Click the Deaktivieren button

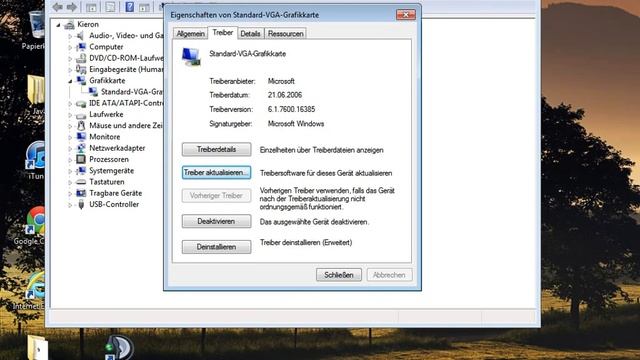[x=216, y=221]
